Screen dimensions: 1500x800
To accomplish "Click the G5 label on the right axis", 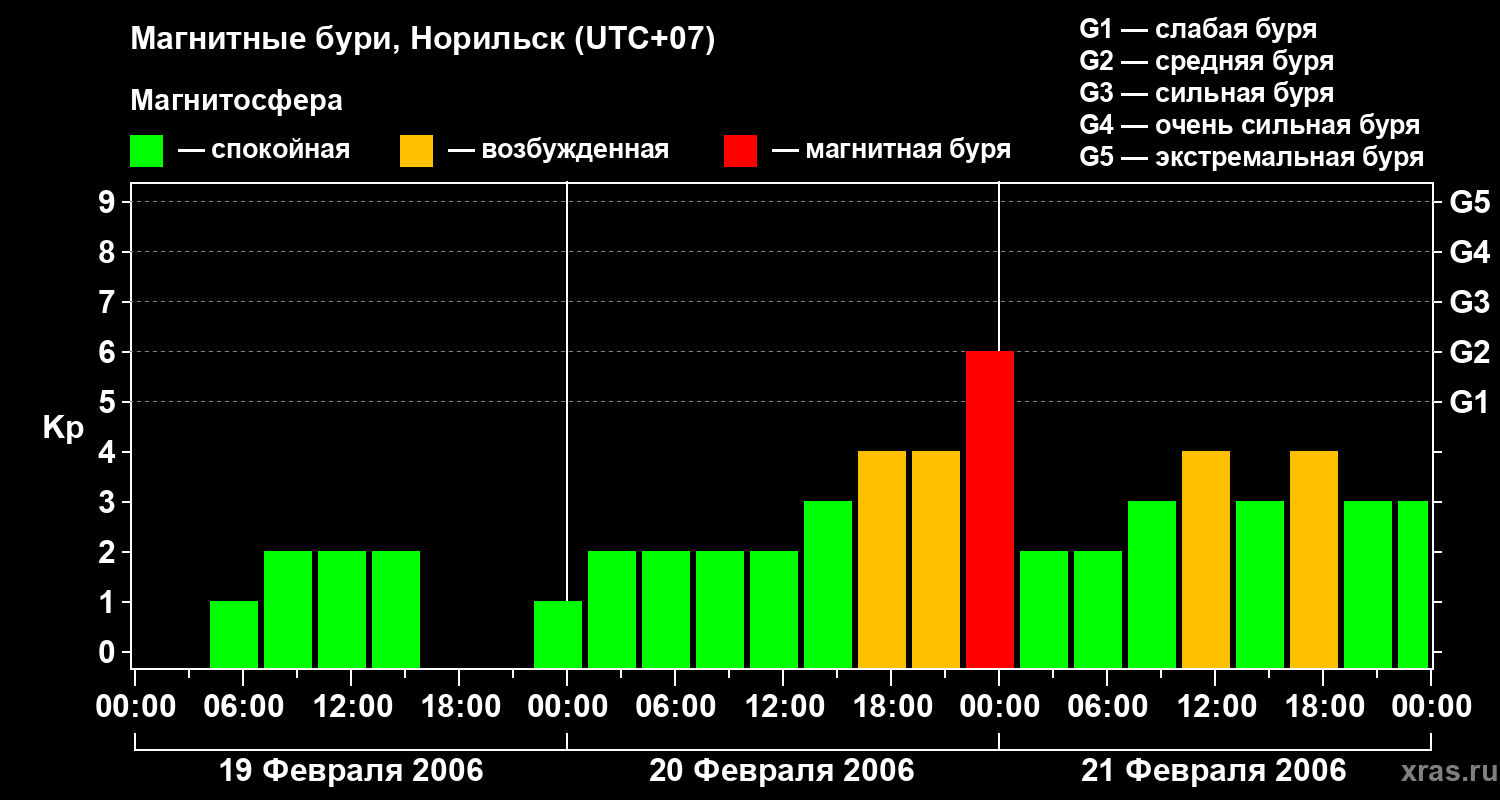I will [1469, 202].
